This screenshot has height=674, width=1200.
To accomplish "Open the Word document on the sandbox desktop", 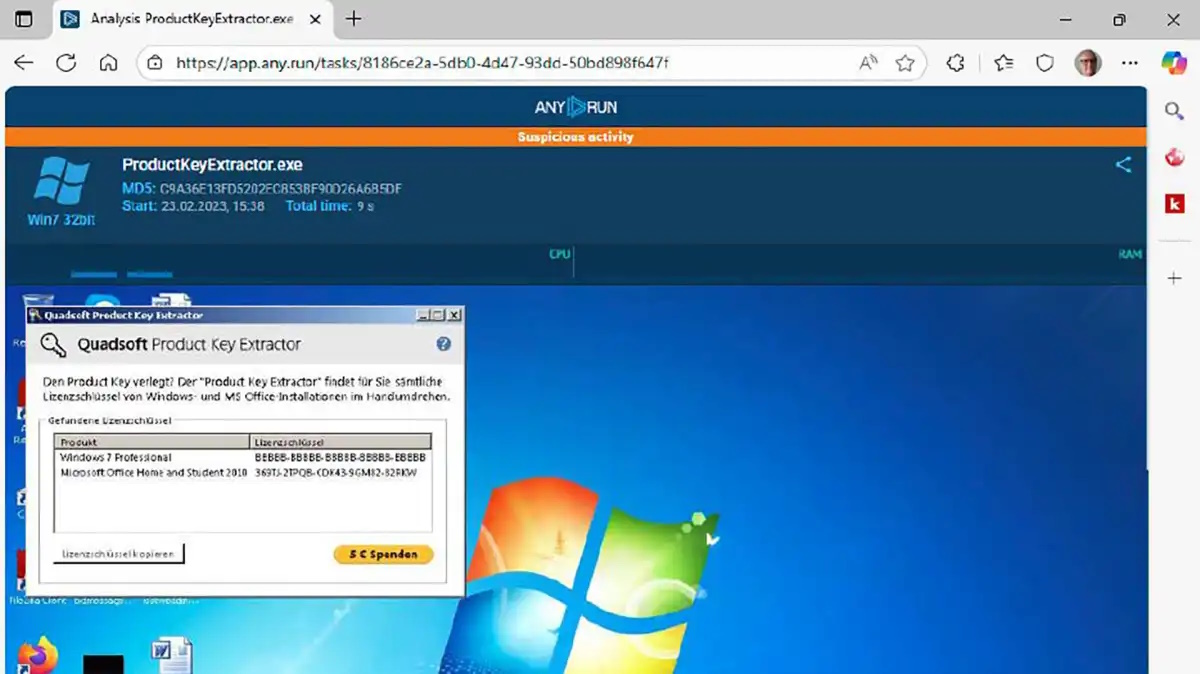I will [x=172, y=652].
